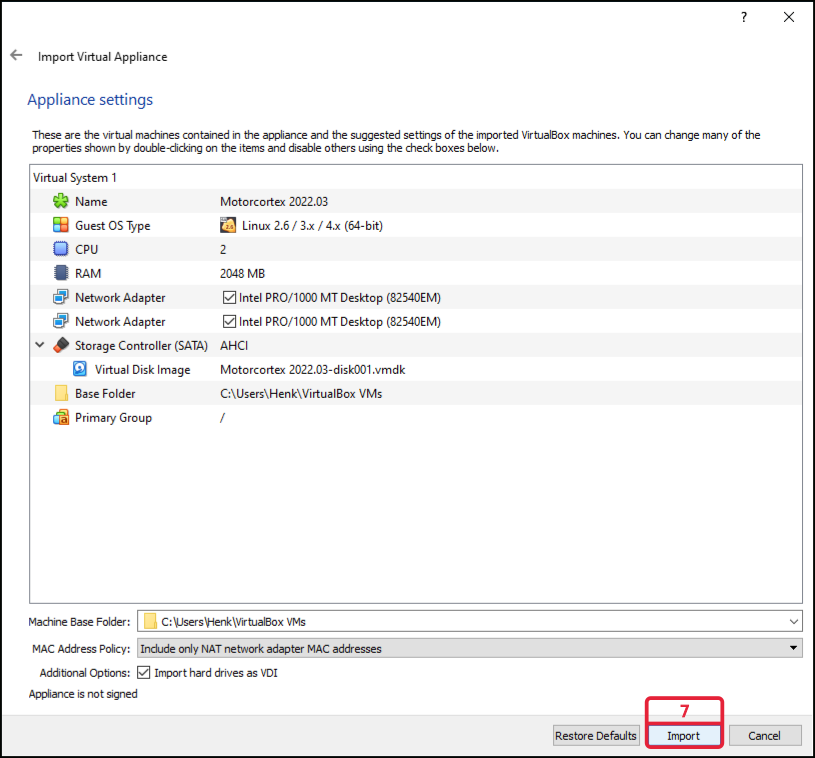Close the Import Virtual Appliance dialog
Image resolution: width=815 pixels, height=758 pixels.
(788, 17)
